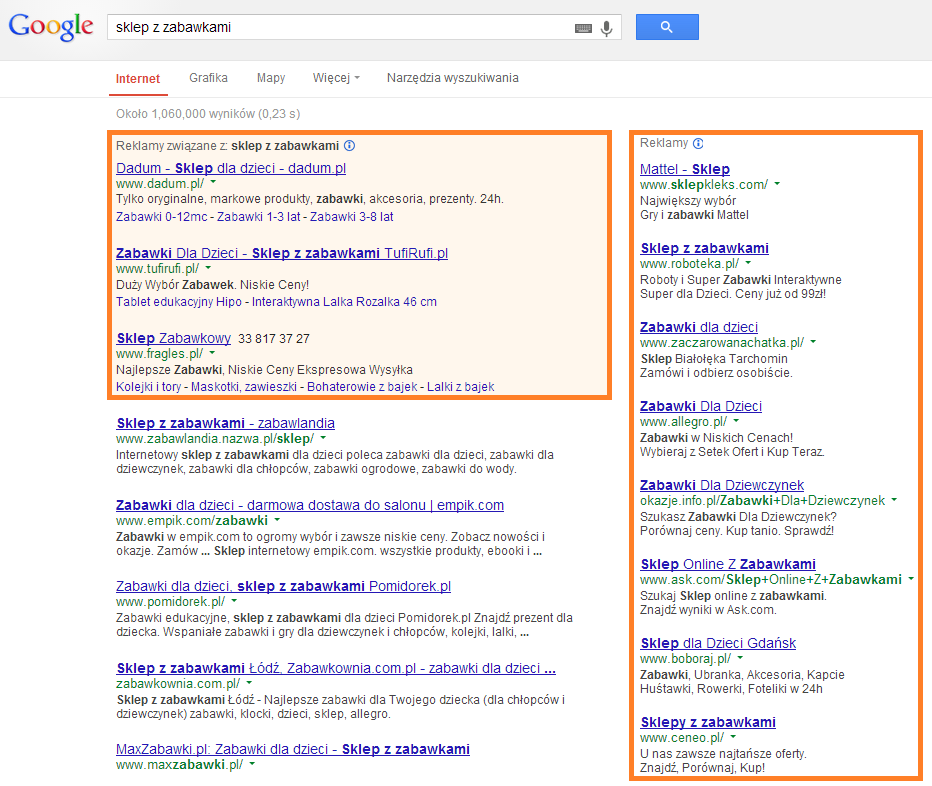The image size is (932, 786).
Task: Click the blue search magnifier button
Action: pos(667,27)
